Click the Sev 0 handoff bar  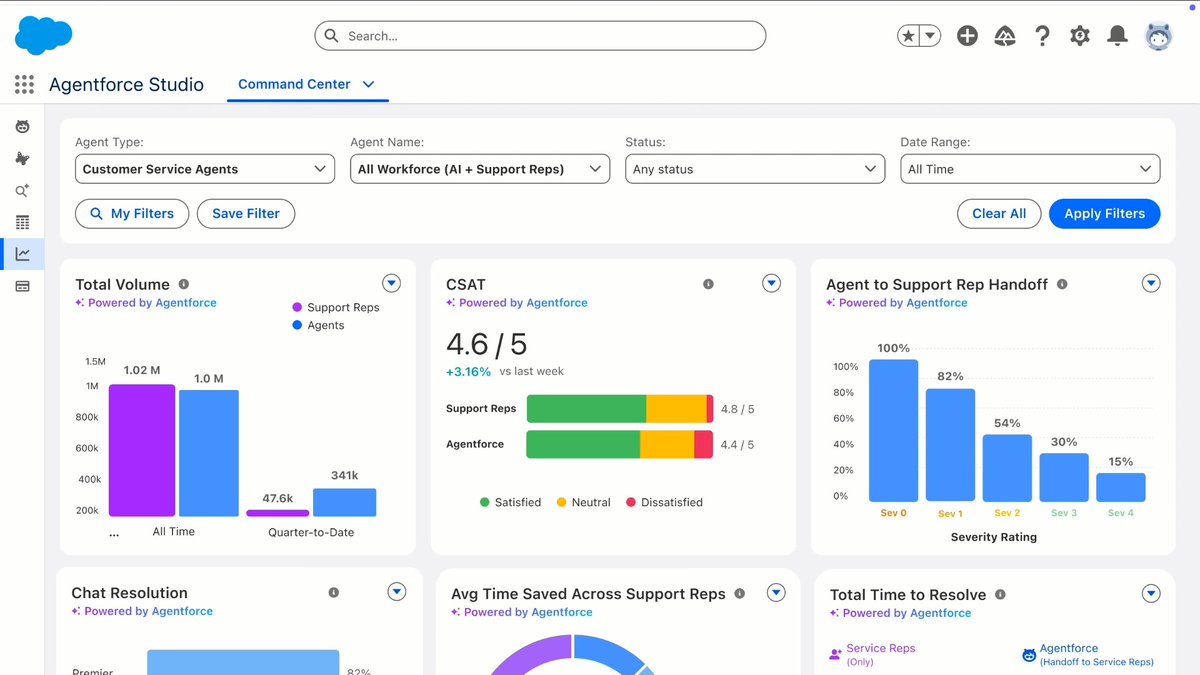pos(893,430)
